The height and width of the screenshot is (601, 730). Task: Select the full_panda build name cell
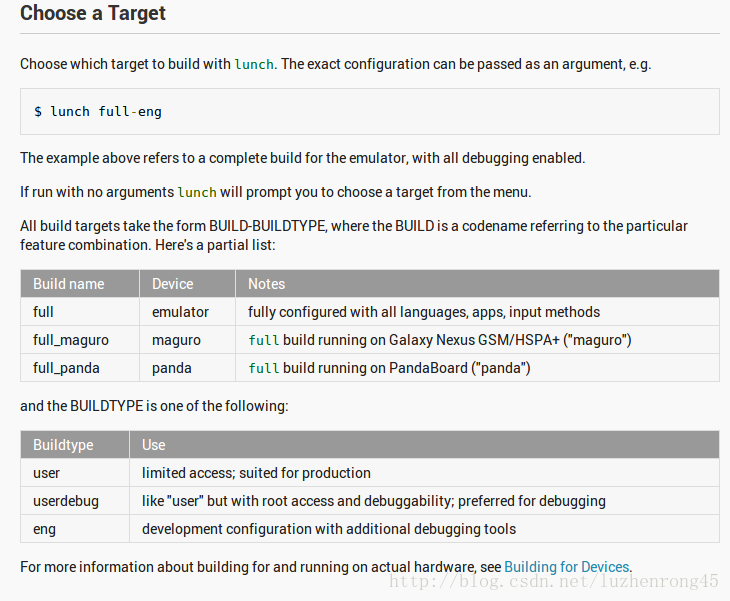[x=80, y=368]
